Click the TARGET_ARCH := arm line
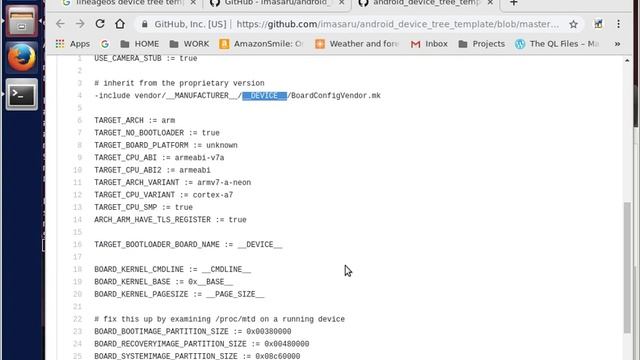 pyautogui.click(x=135, y=120)
